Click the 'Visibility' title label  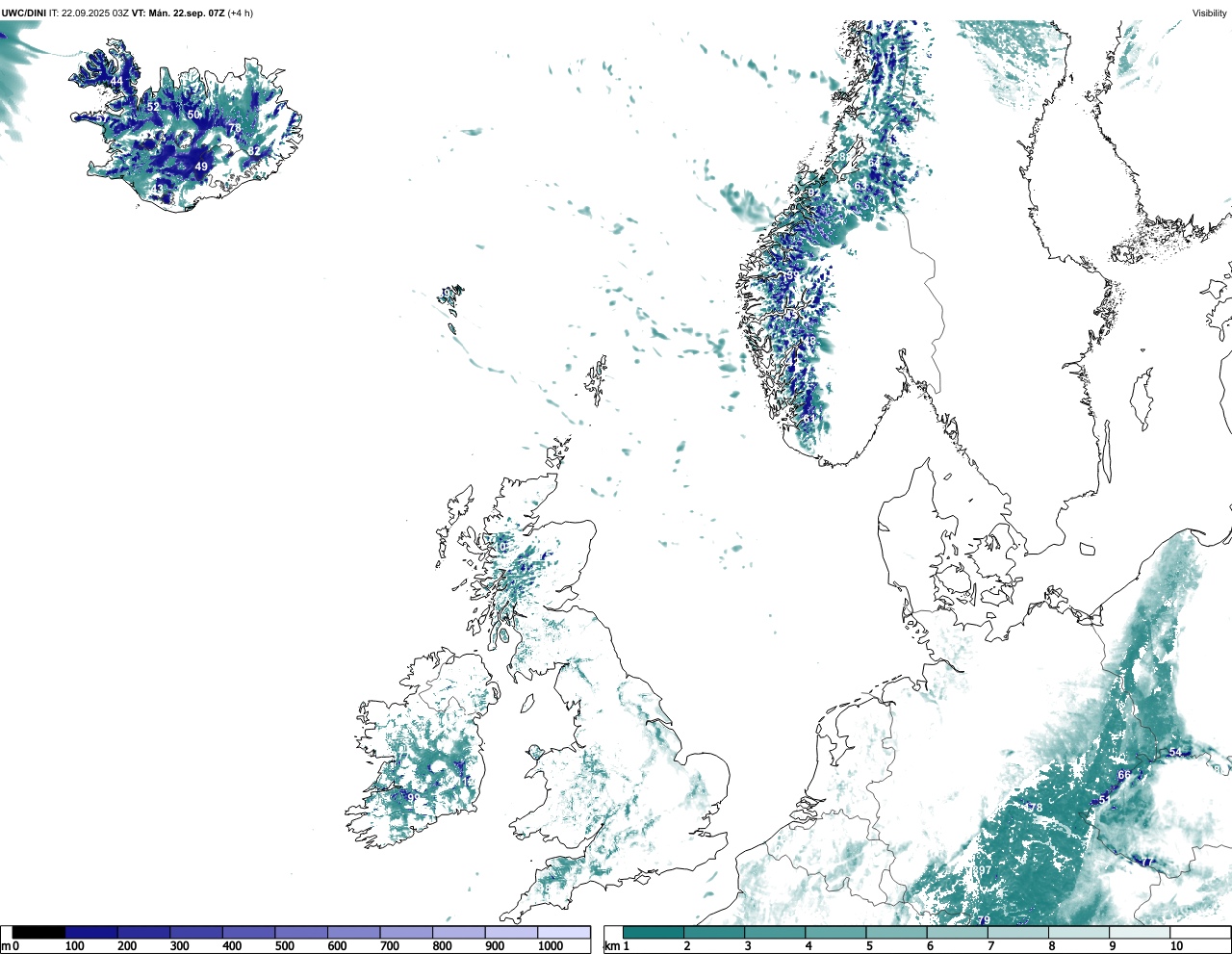pos(1210,13)
